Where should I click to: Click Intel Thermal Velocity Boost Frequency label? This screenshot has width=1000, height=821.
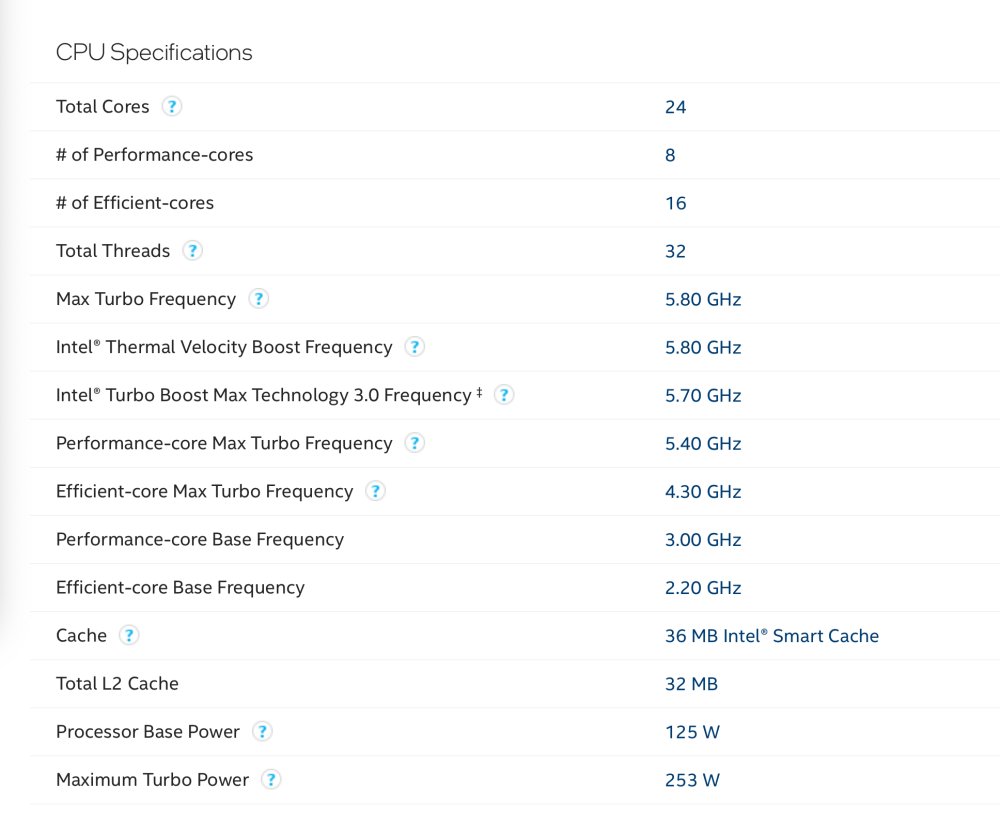pyautogui.click(x=224, y=347)
